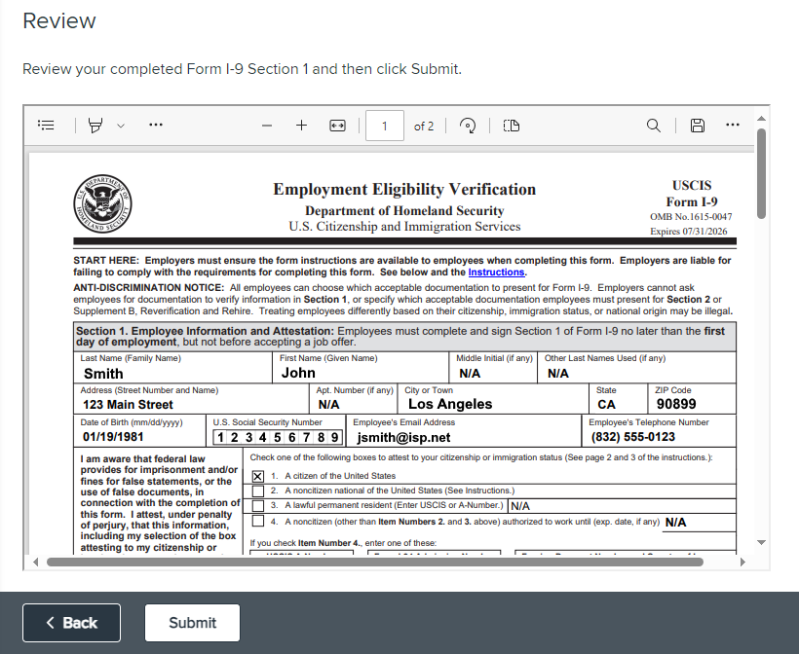Open the table of contents icon
The image size is (799, 654).
pyautogui.click(x=46, y=125)
